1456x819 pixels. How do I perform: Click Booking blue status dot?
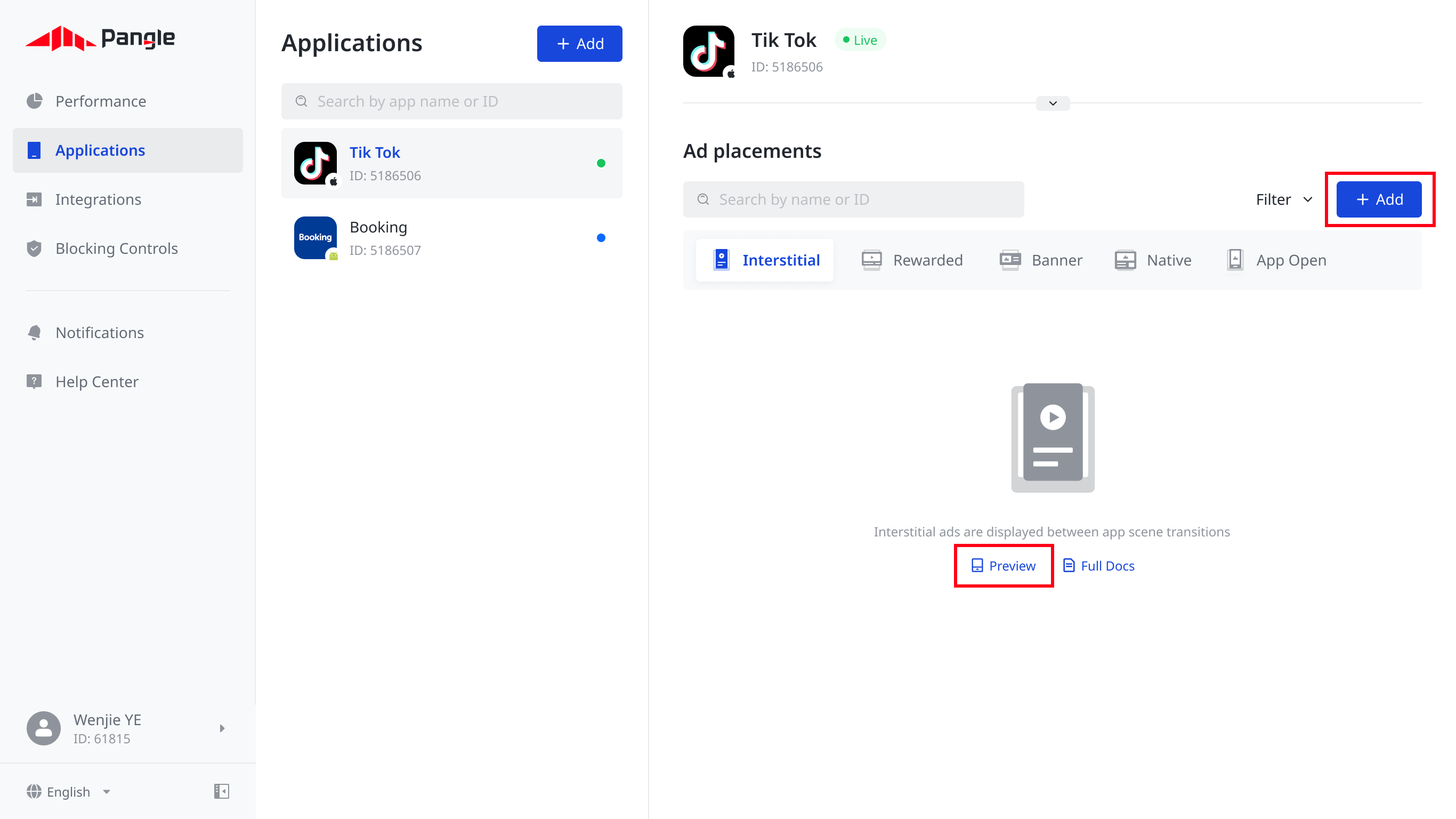pyautogui.click(x=601, y=238)
